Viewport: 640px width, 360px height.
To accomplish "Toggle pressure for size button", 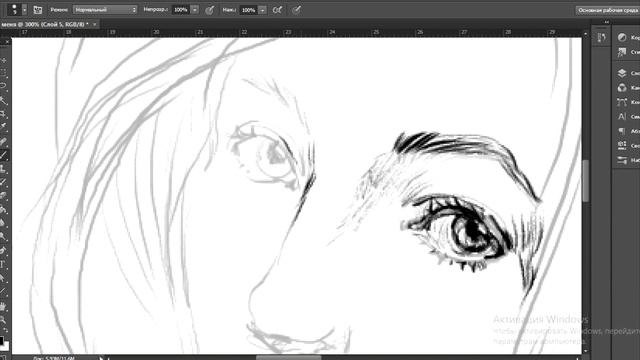I will 297,10.
